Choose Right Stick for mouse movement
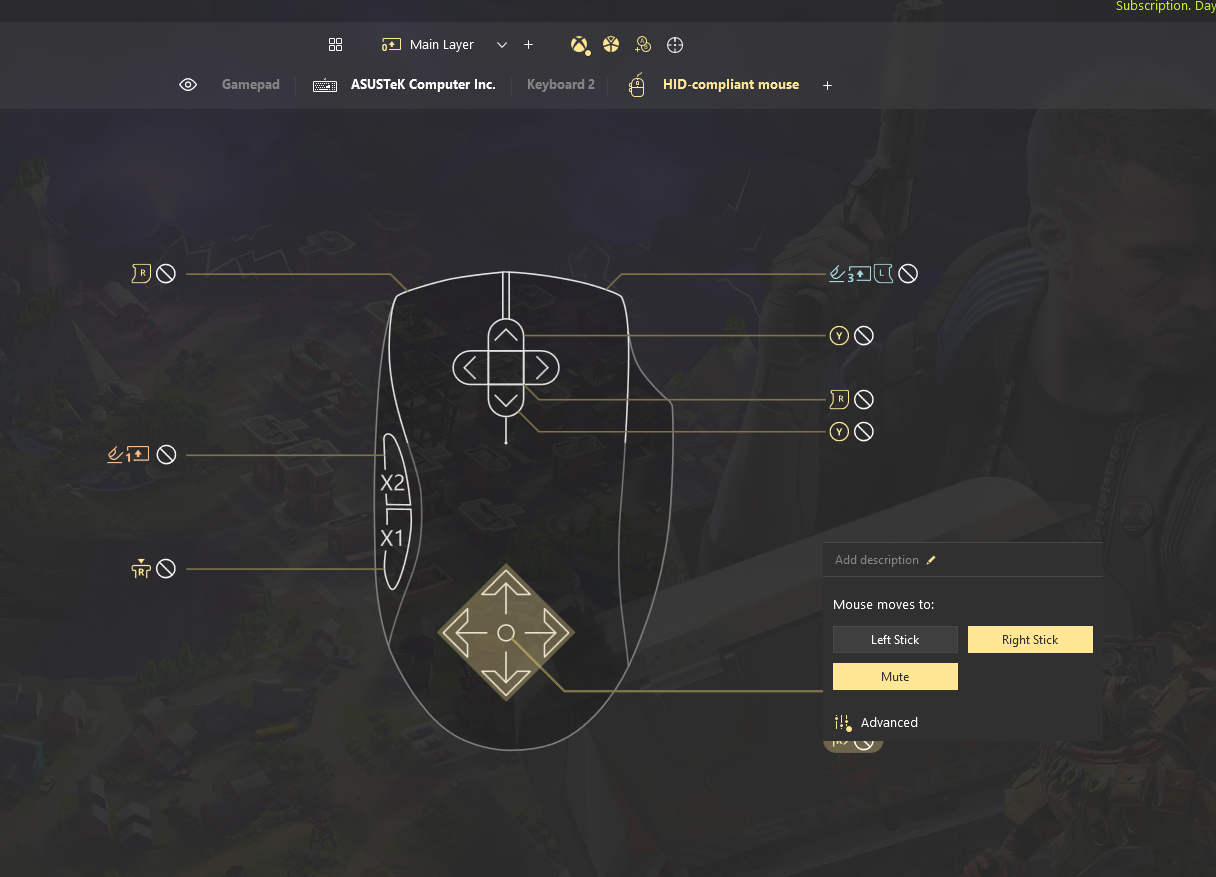Image resolution: width=1216 pixels, height=877 pixels. [1030, 639]
